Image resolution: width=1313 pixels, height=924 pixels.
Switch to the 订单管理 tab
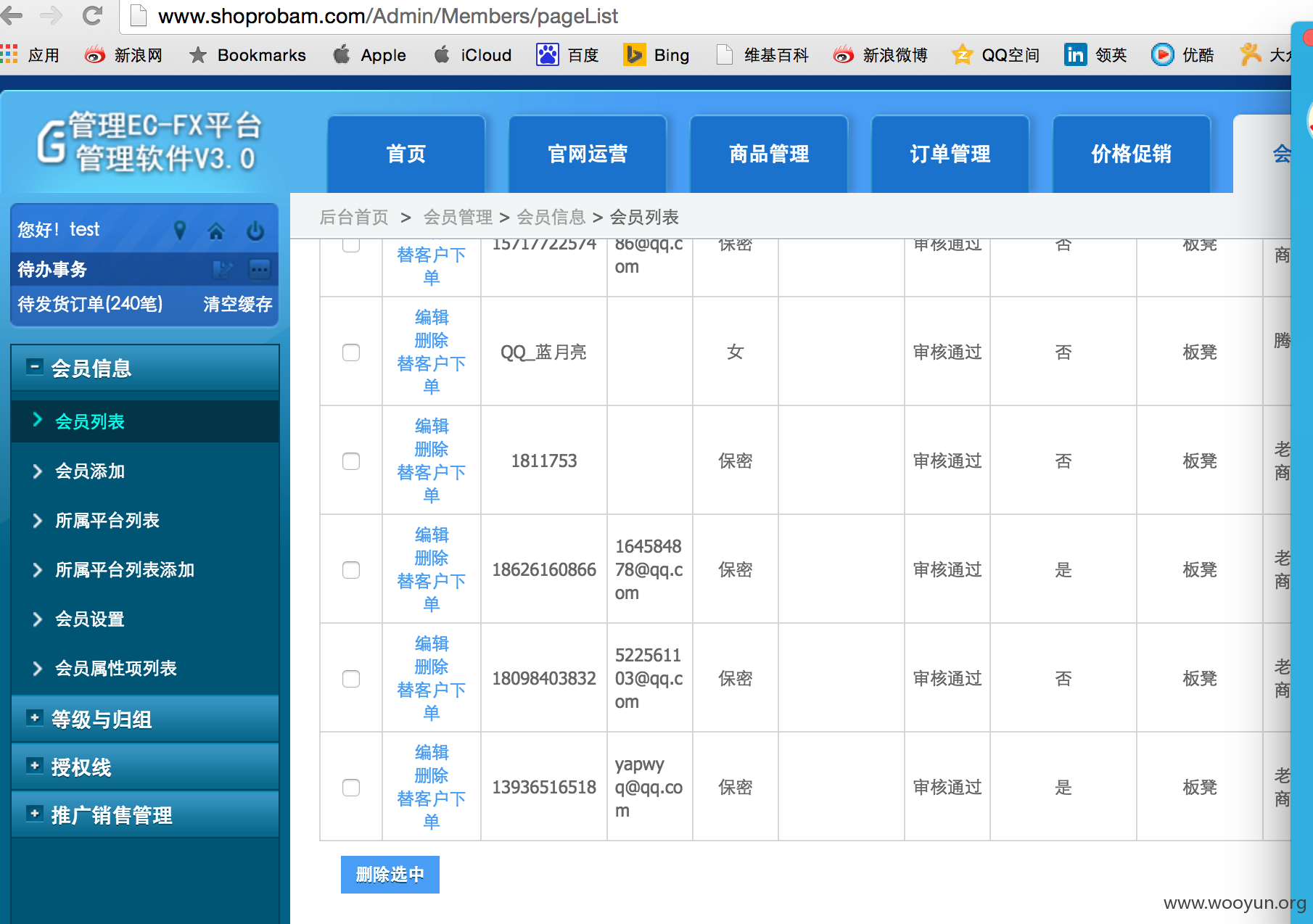(x=950, y=154)
